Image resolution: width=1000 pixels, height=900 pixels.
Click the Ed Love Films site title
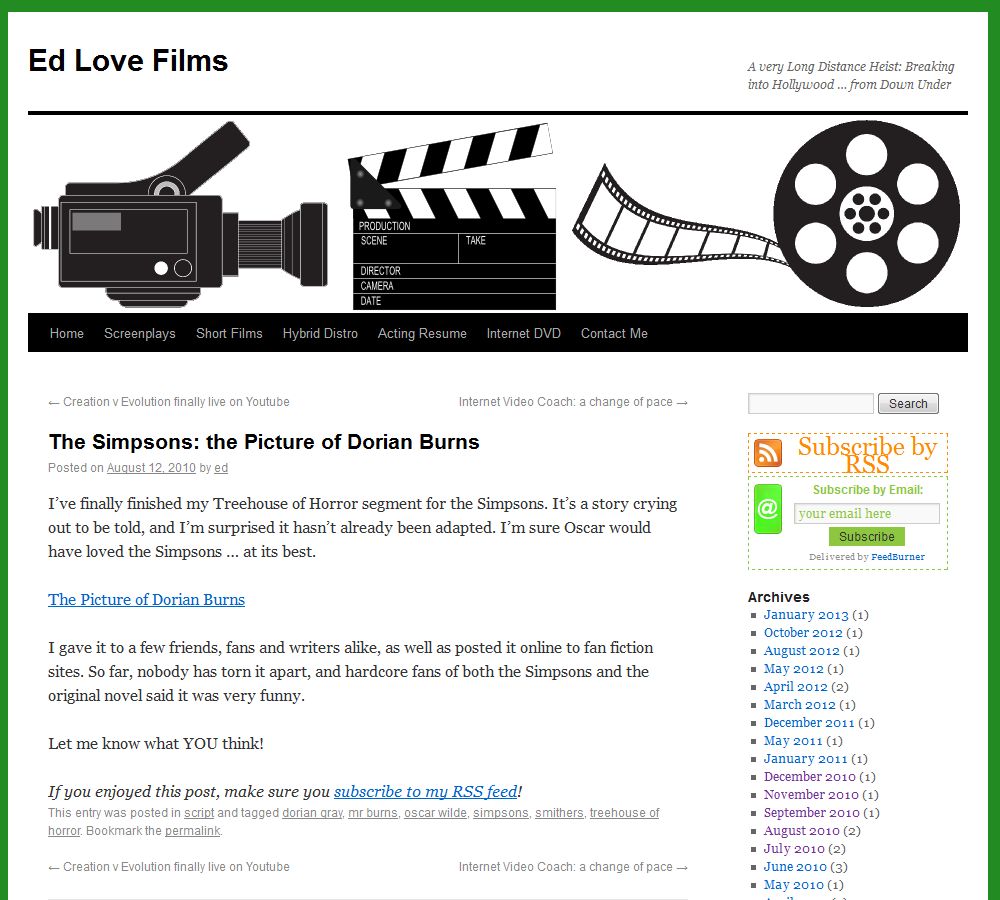click(128, 61)
